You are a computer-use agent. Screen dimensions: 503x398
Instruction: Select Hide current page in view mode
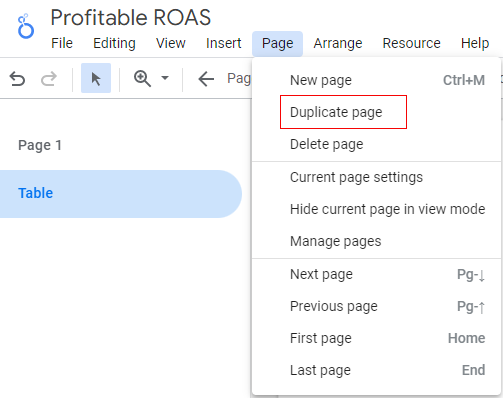(x=377, y=209)
